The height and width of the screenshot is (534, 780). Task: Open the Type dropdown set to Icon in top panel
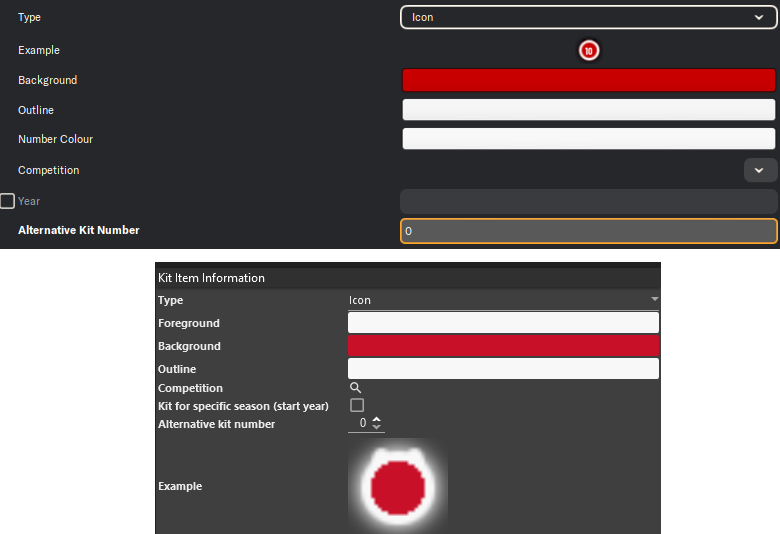pos(588,17)
